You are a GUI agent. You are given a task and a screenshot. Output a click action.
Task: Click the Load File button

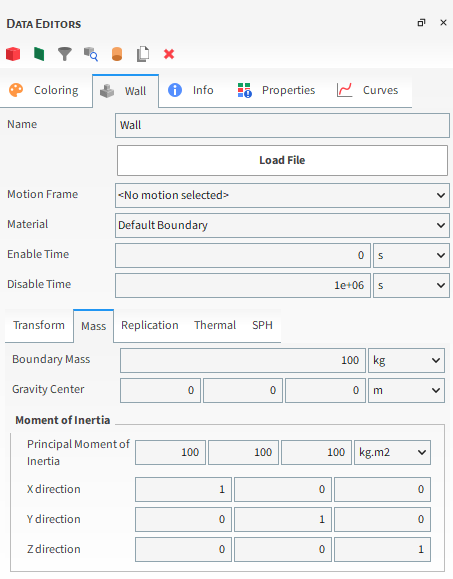(x=282, y=160)
